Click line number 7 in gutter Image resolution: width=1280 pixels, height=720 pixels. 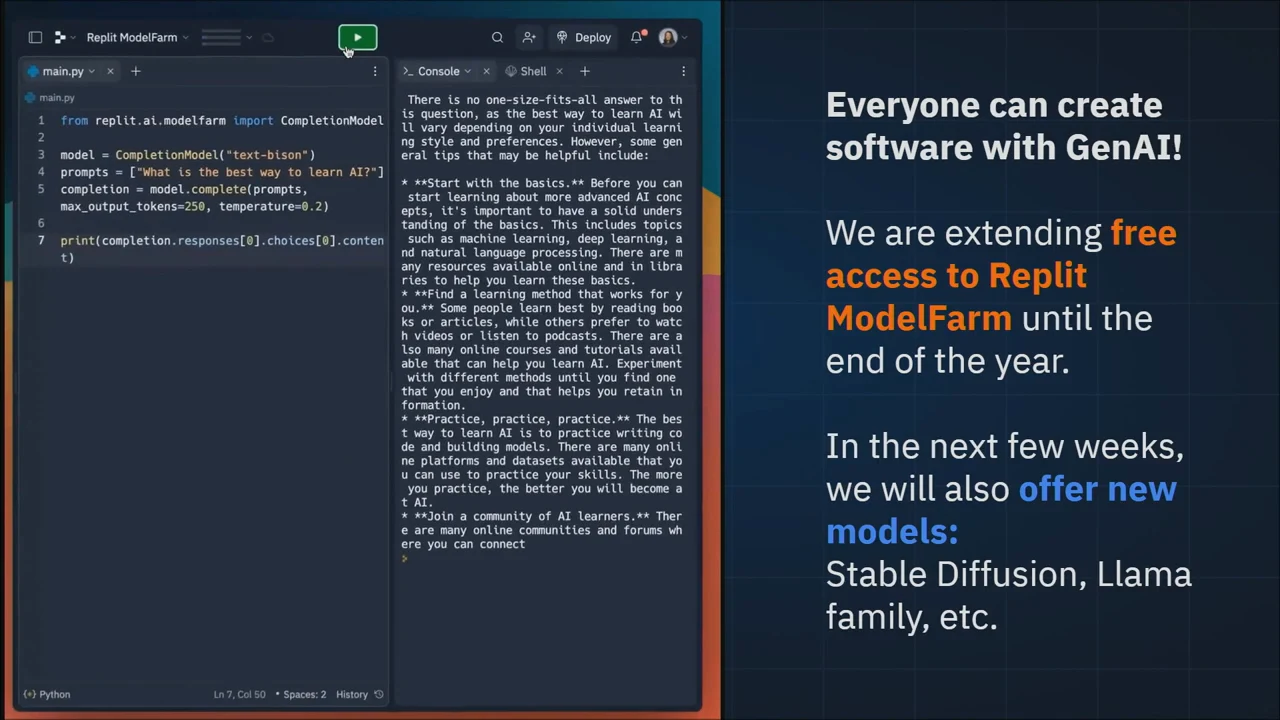(x=41, y=240)
